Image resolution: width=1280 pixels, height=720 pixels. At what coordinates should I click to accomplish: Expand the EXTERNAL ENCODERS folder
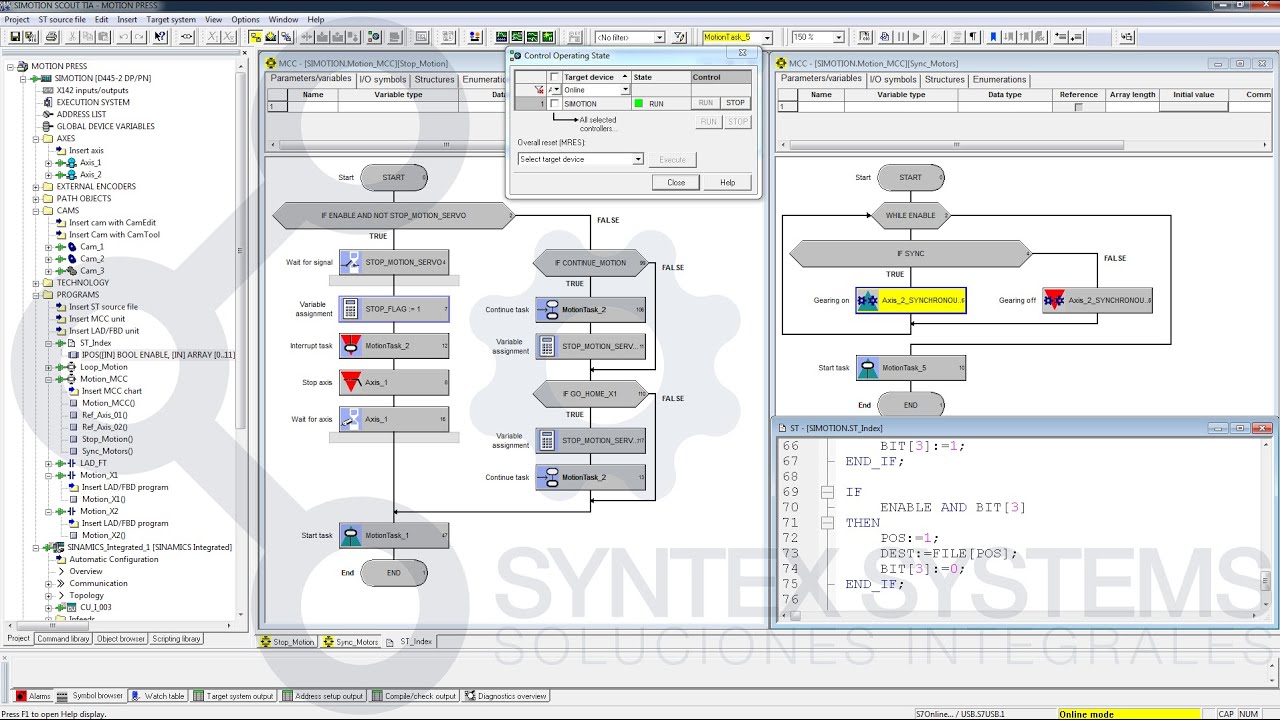tap(36, 186)
